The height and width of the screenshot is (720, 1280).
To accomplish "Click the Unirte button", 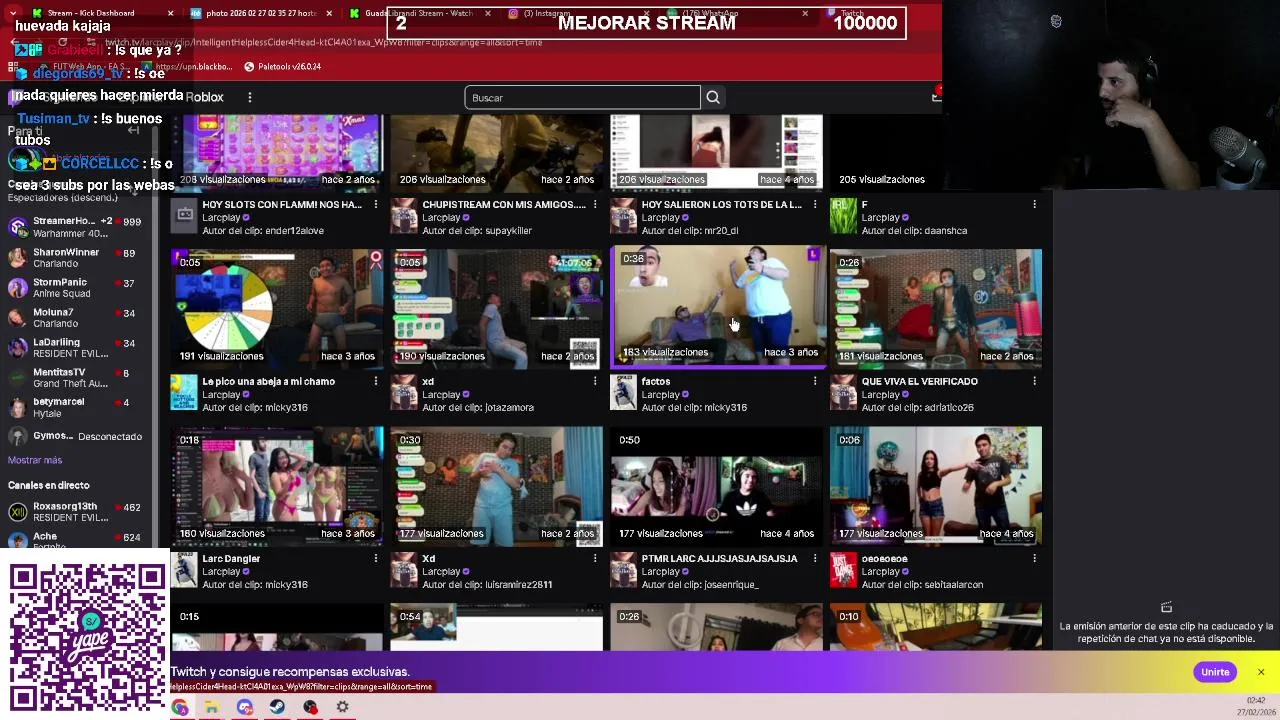I will [1215, 672].
